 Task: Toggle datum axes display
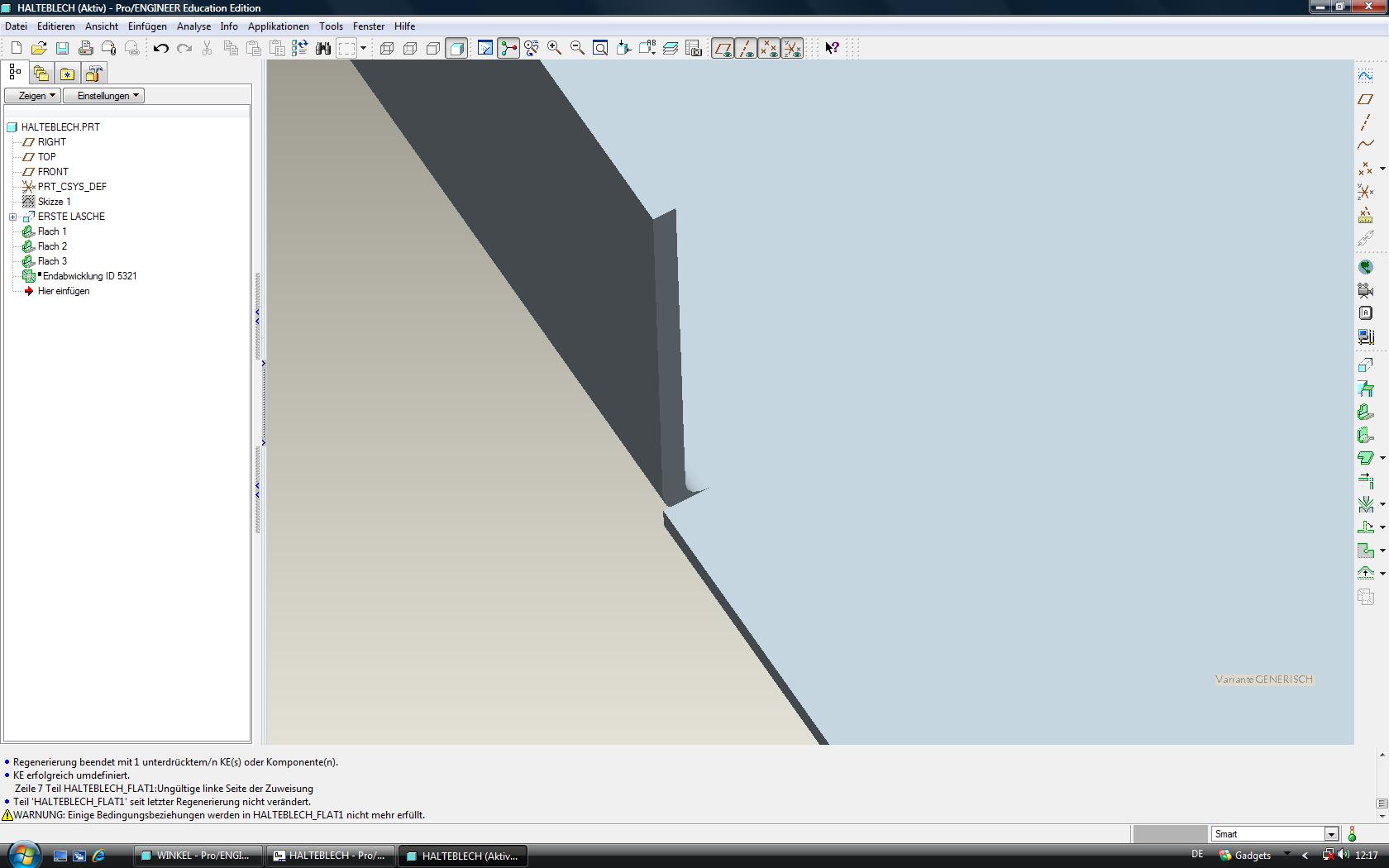(x=746, y=48)
